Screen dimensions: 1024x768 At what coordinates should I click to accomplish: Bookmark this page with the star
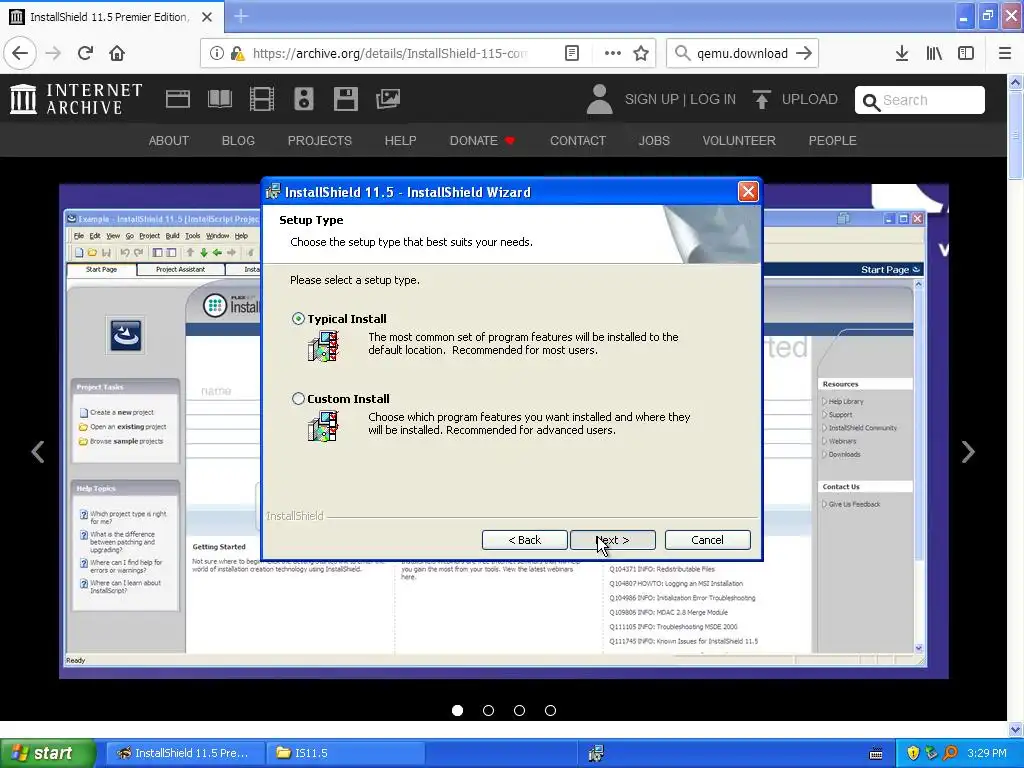pyautogui.click(x=641, y=53)
